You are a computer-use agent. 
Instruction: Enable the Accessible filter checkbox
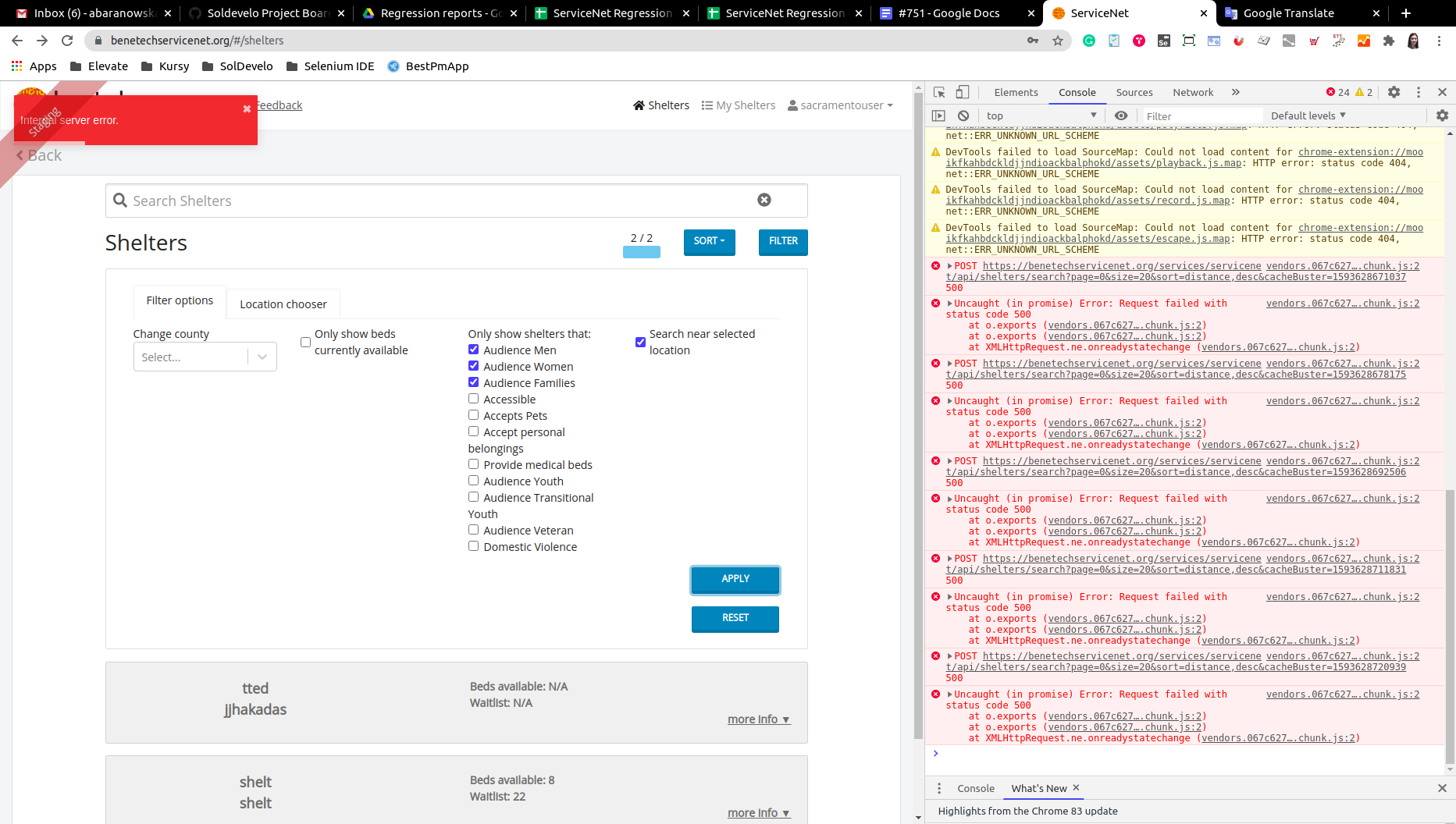(x=473, y=398)
